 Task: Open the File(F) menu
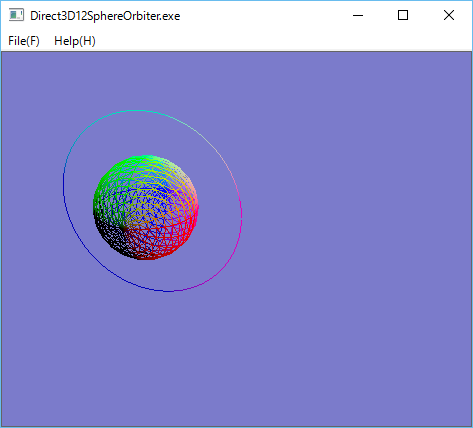(24, 41)
